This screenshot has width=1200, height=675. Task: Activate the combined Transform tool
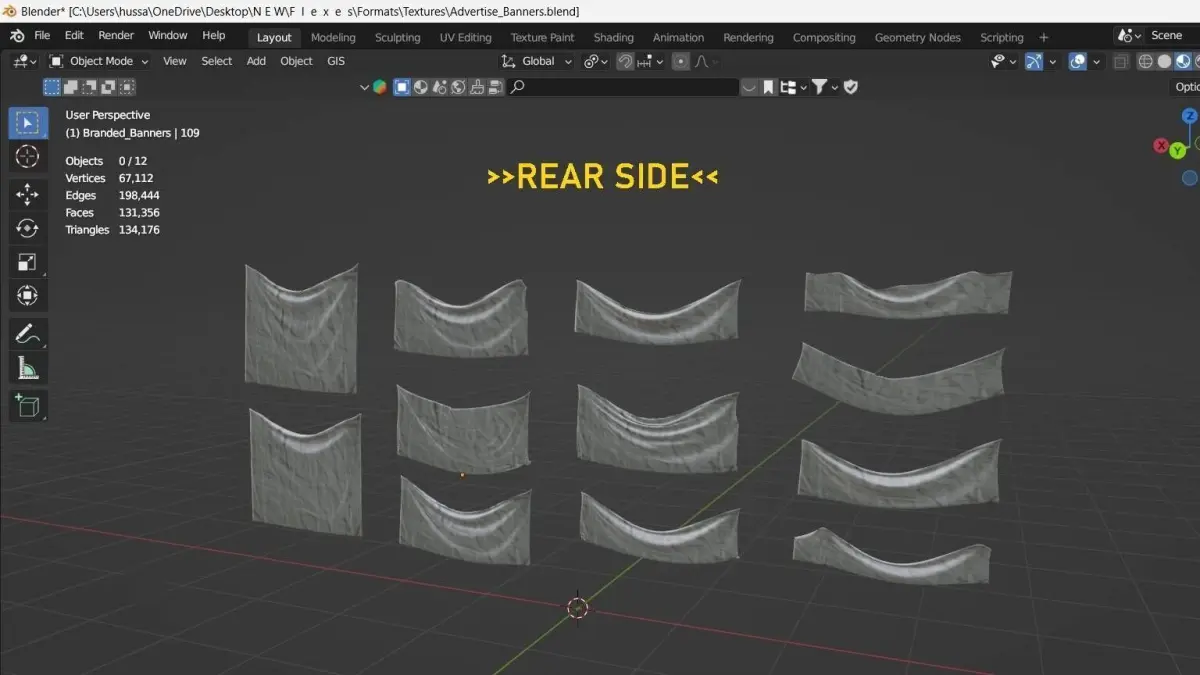pos(27,296)
